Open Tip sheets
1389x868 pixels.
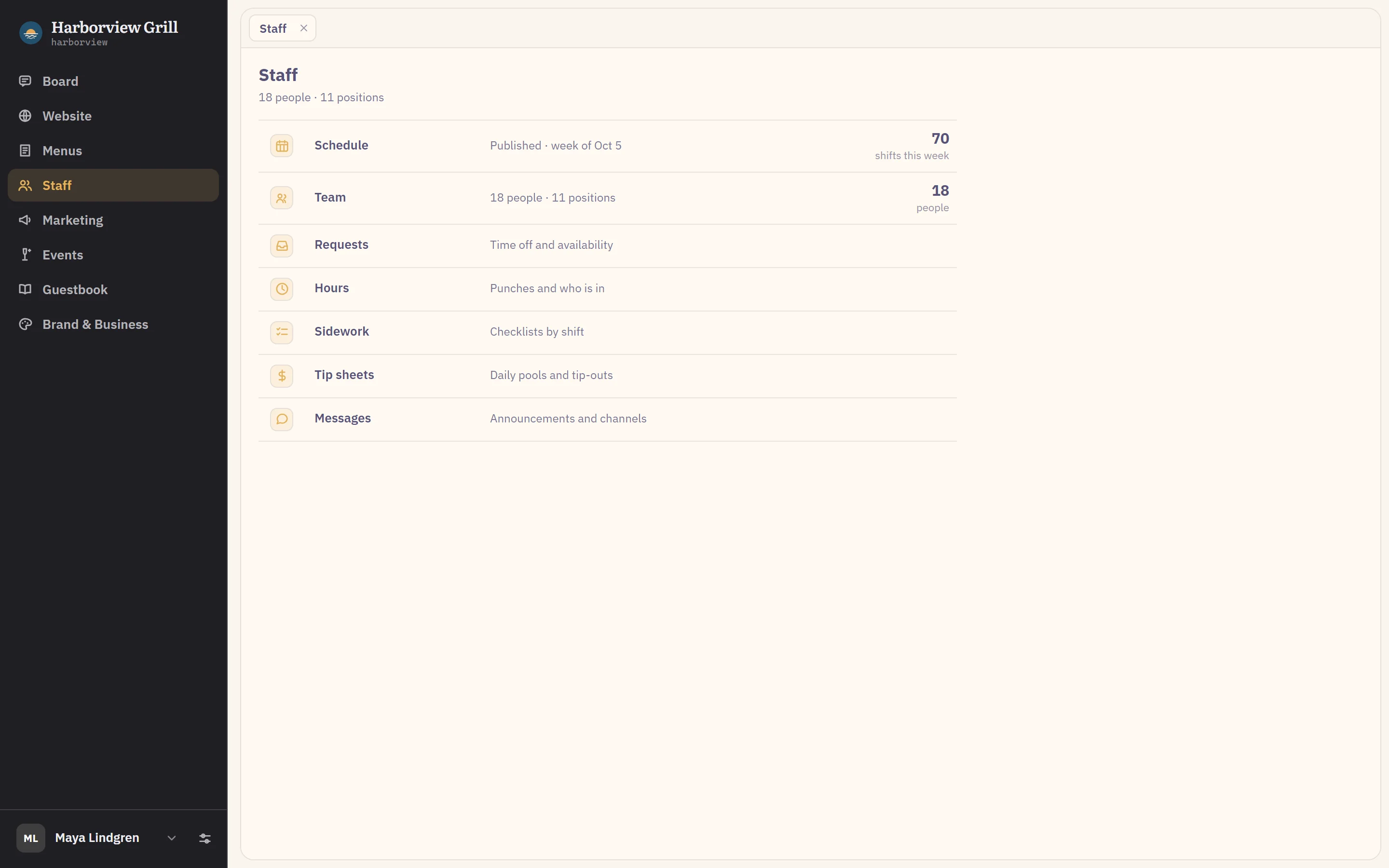pos(607,376)
